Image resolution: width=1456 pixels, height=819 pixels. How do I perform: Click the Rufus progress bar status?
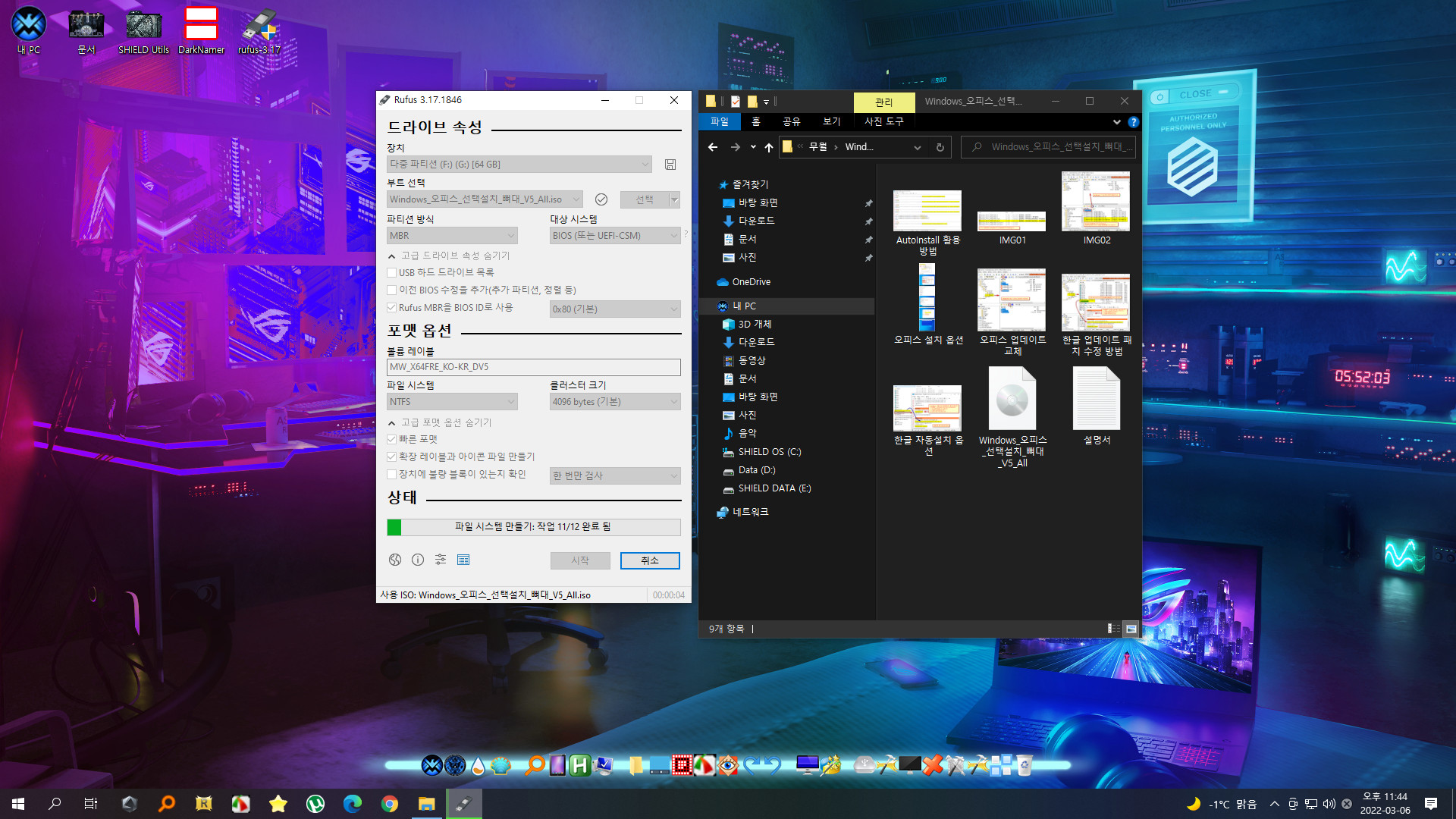pos(534,527)
